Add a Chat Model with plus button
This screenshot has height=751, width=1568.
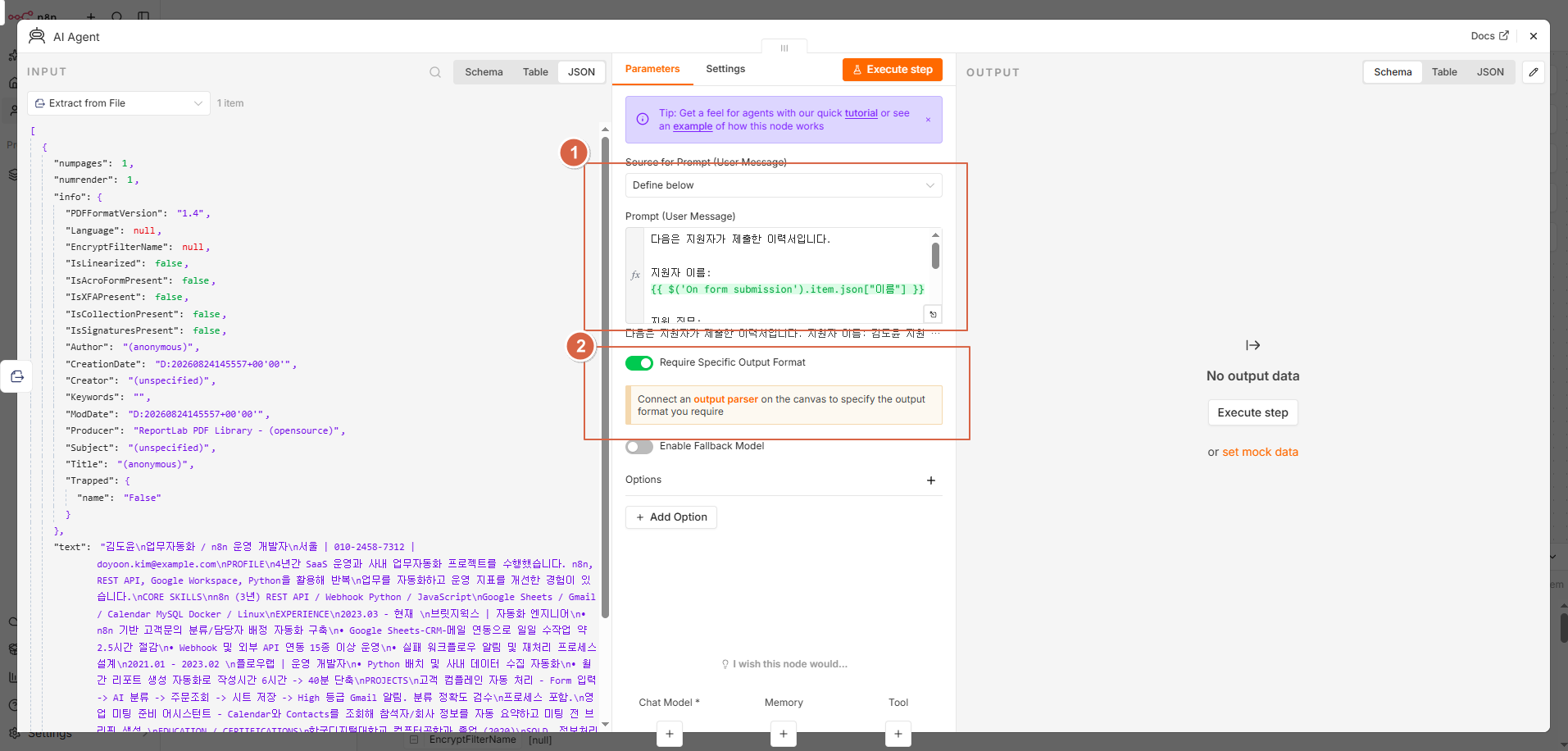tap(670, 734)
